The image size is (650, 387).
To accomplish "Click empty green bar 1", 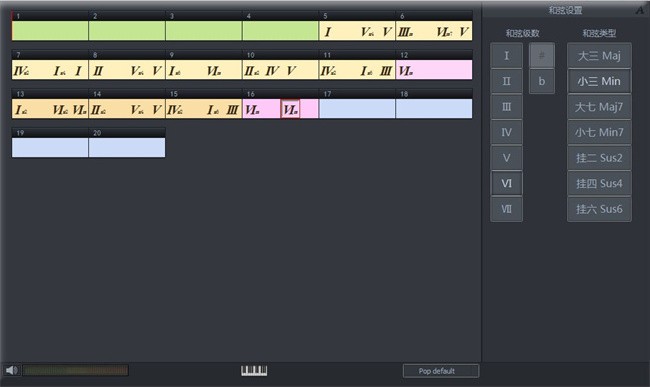I will 50,31.
